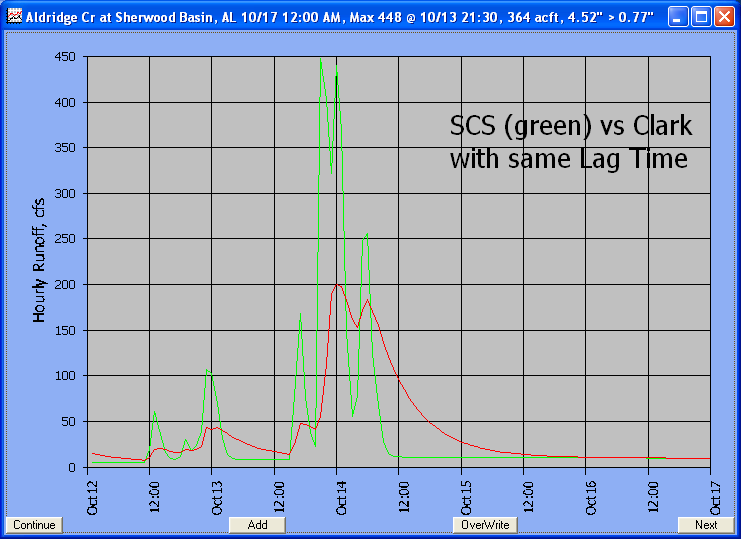Select the SCS vs Clark annotation text

pos(570,142)
